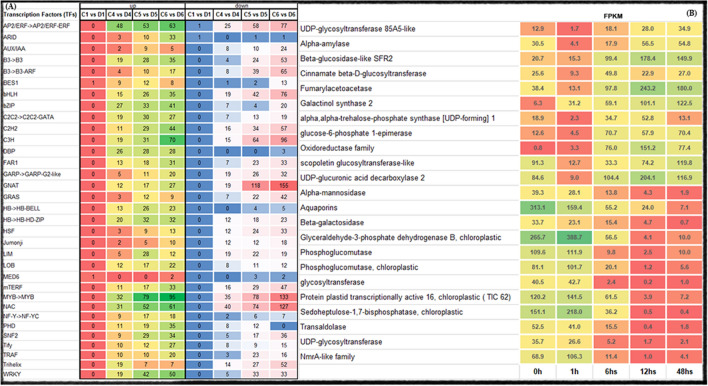The image size is (708, 386).
Task: Click the Sedoheptulose-1,7-bisphosphatase 1h cell 218.0
Action: point(574,312)
